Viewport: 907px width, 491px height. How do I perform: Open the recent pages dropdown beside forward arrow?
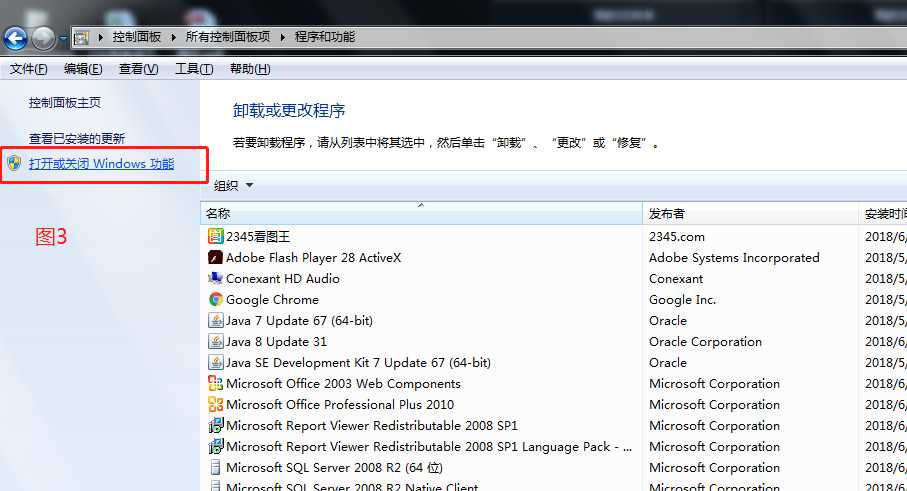(x=63, y=39)
